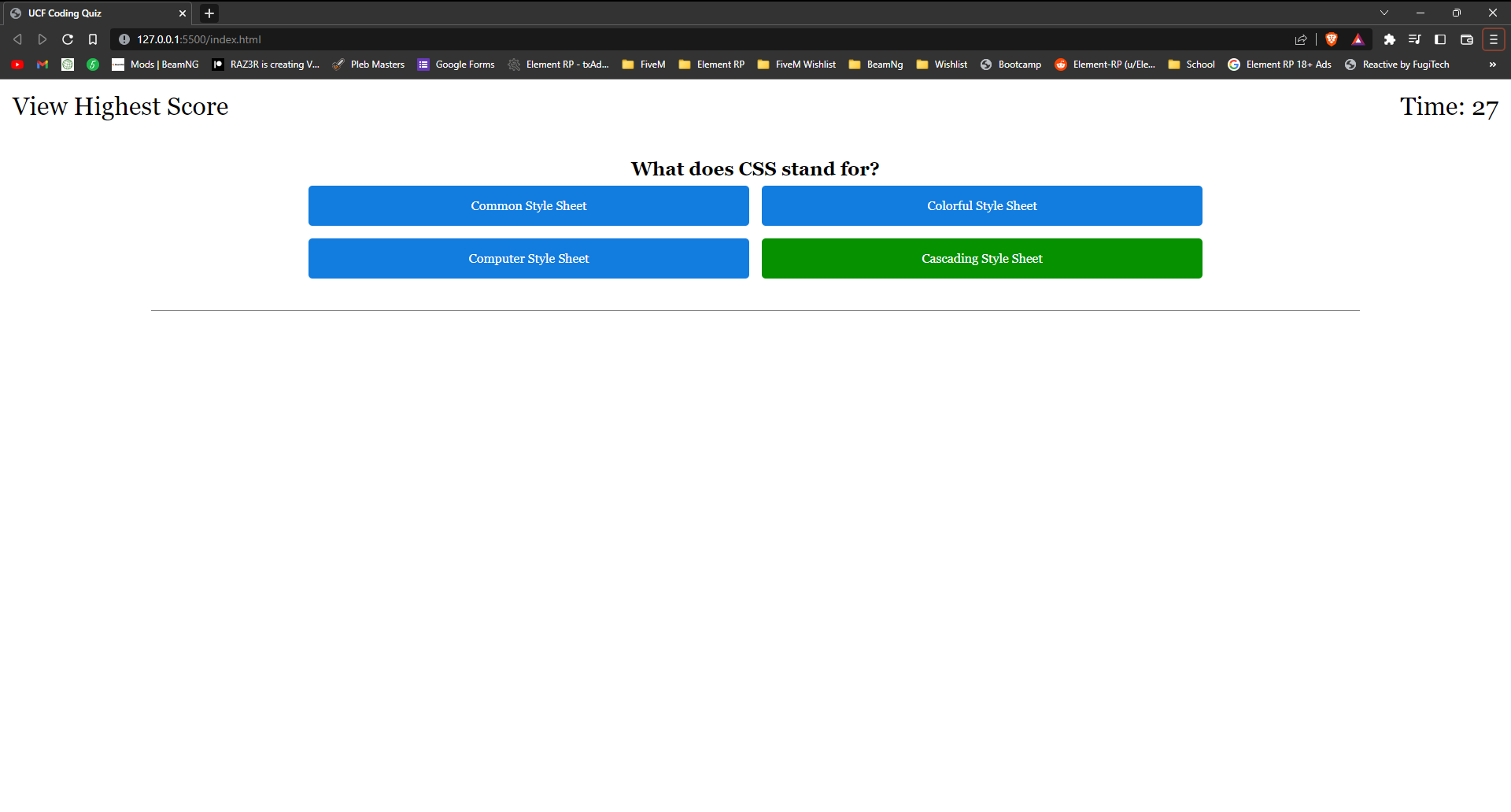Click the question 'What does CSS stand for?'
The image size is (1511, 812).
pos(755,169)
